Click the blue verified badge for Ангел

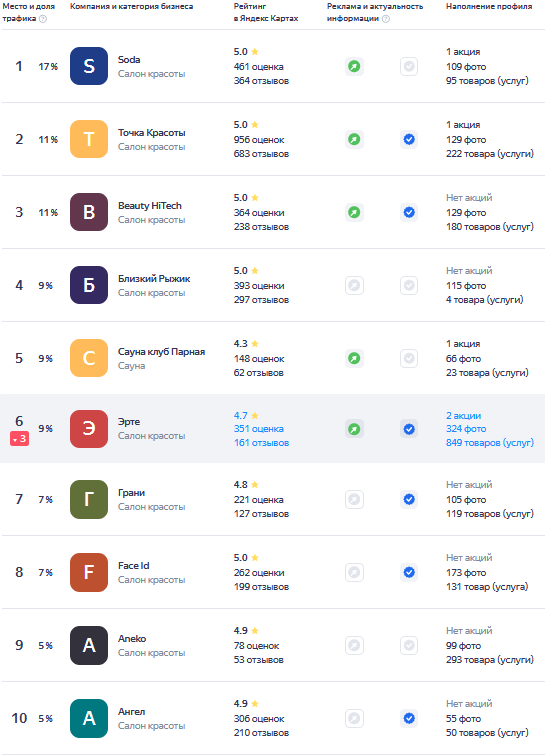(409, 718)
